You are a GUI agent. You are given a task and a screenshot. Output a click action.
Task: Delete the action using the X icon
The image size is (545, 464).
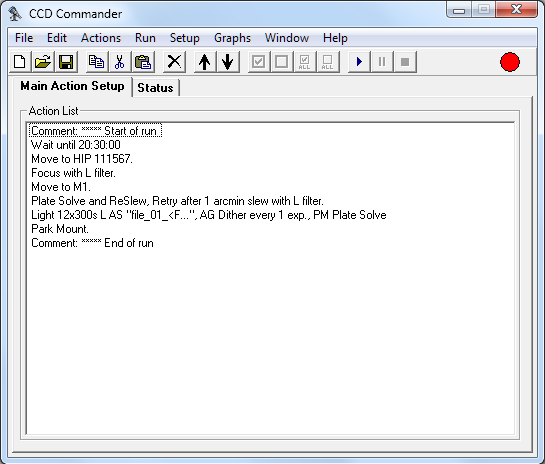tap(174, 62)
